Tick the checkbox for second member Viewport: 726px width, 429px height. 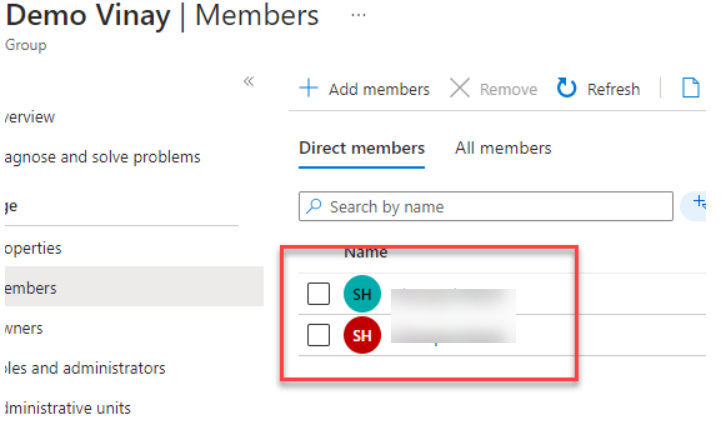pyautogui.click(x=318, y=335)
